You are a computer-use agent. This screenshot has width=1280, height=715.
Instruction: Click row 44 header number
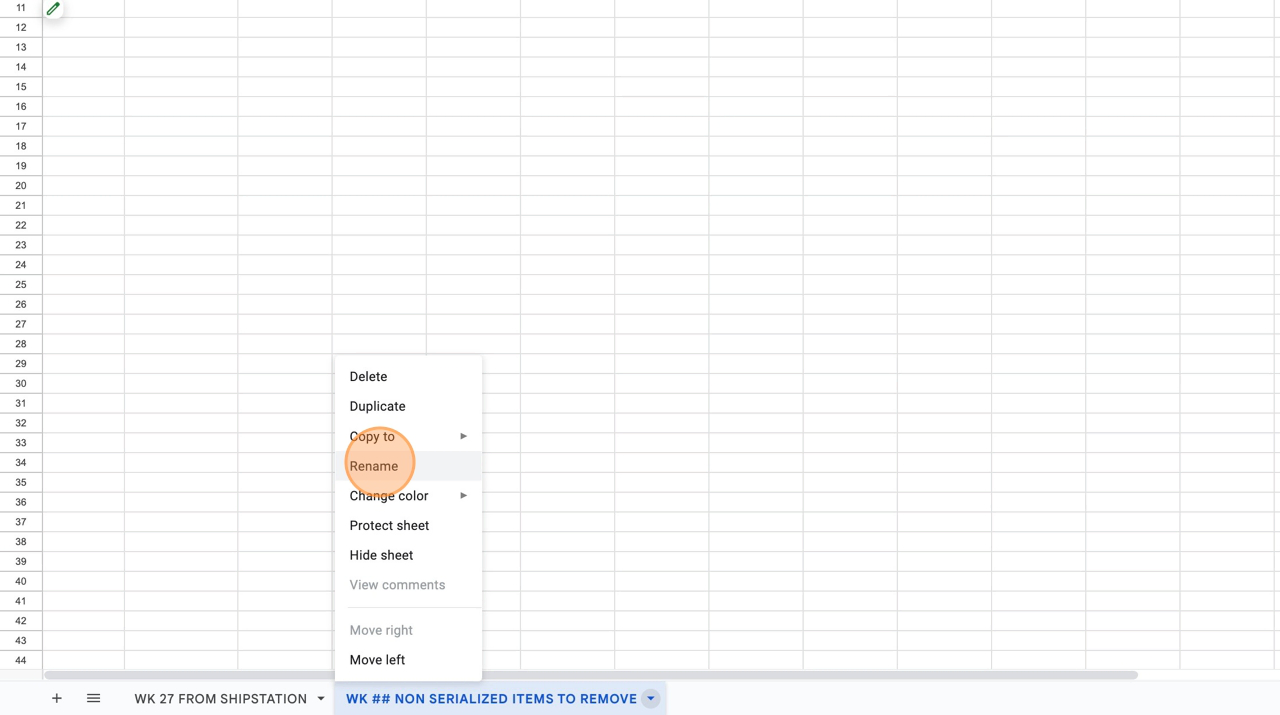(x=21, y=660)
